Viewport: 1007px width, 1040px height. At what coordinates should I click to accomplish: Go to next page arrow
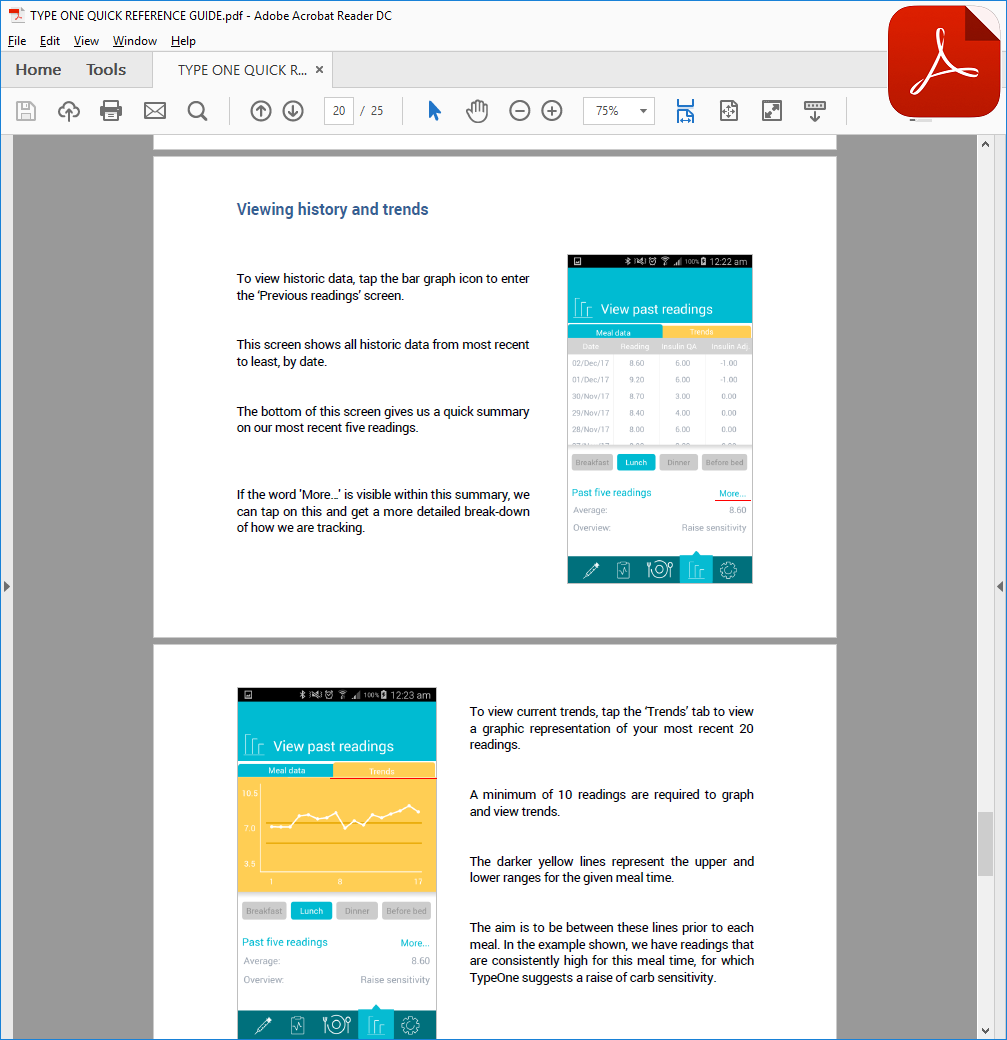[293, 111]
